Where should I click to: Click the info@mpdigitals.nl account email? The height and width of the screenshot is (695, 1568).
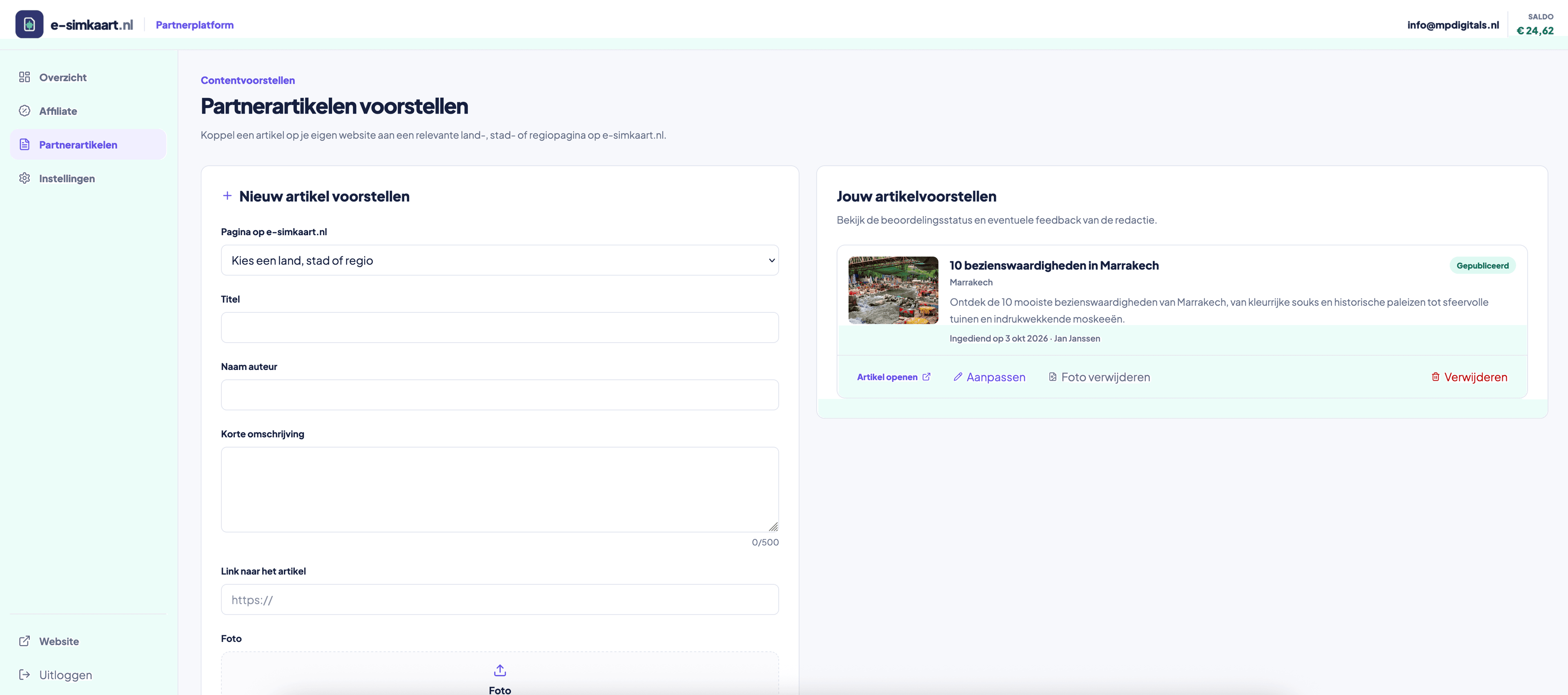coord(1453,25)
